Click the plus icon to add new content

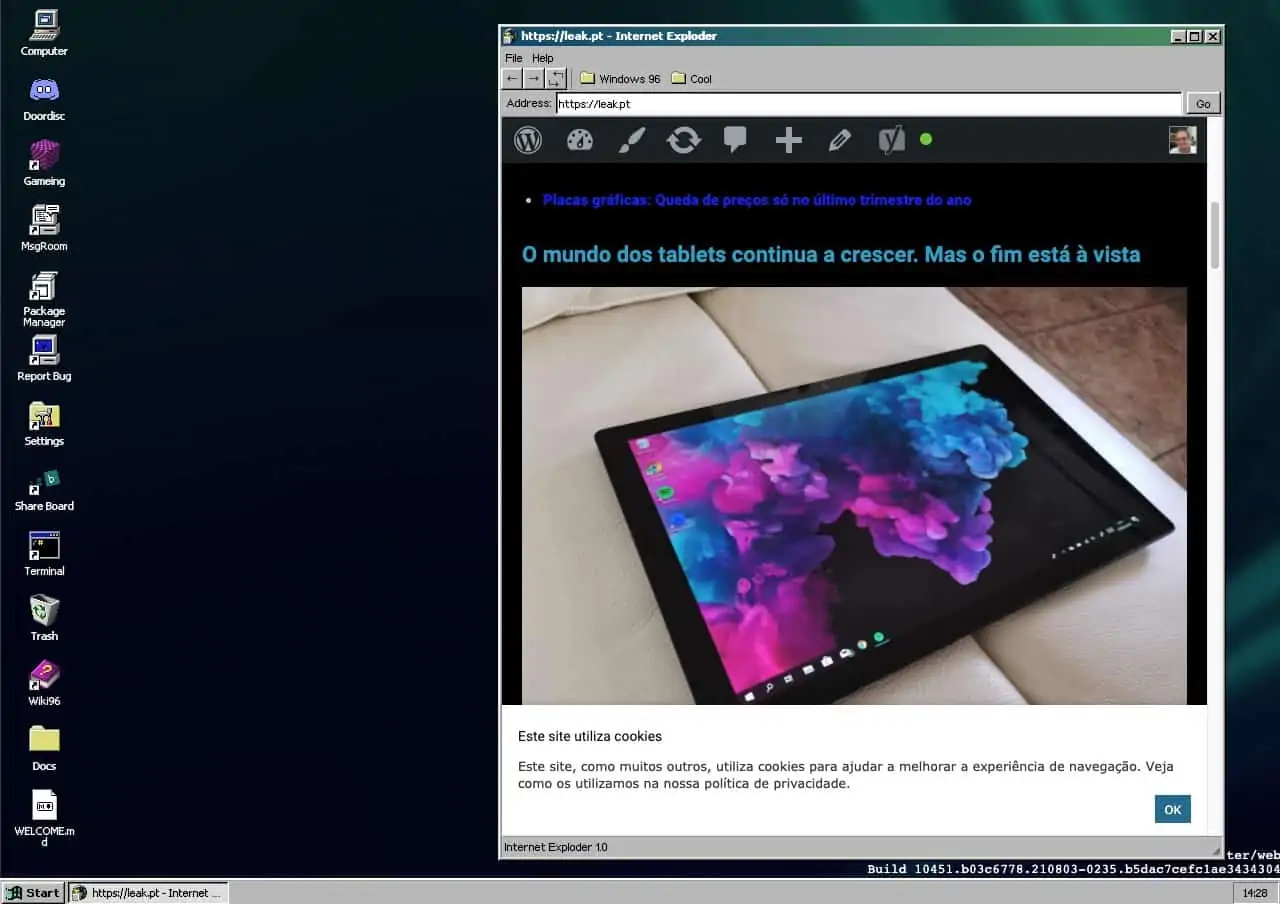coord(788,140)
